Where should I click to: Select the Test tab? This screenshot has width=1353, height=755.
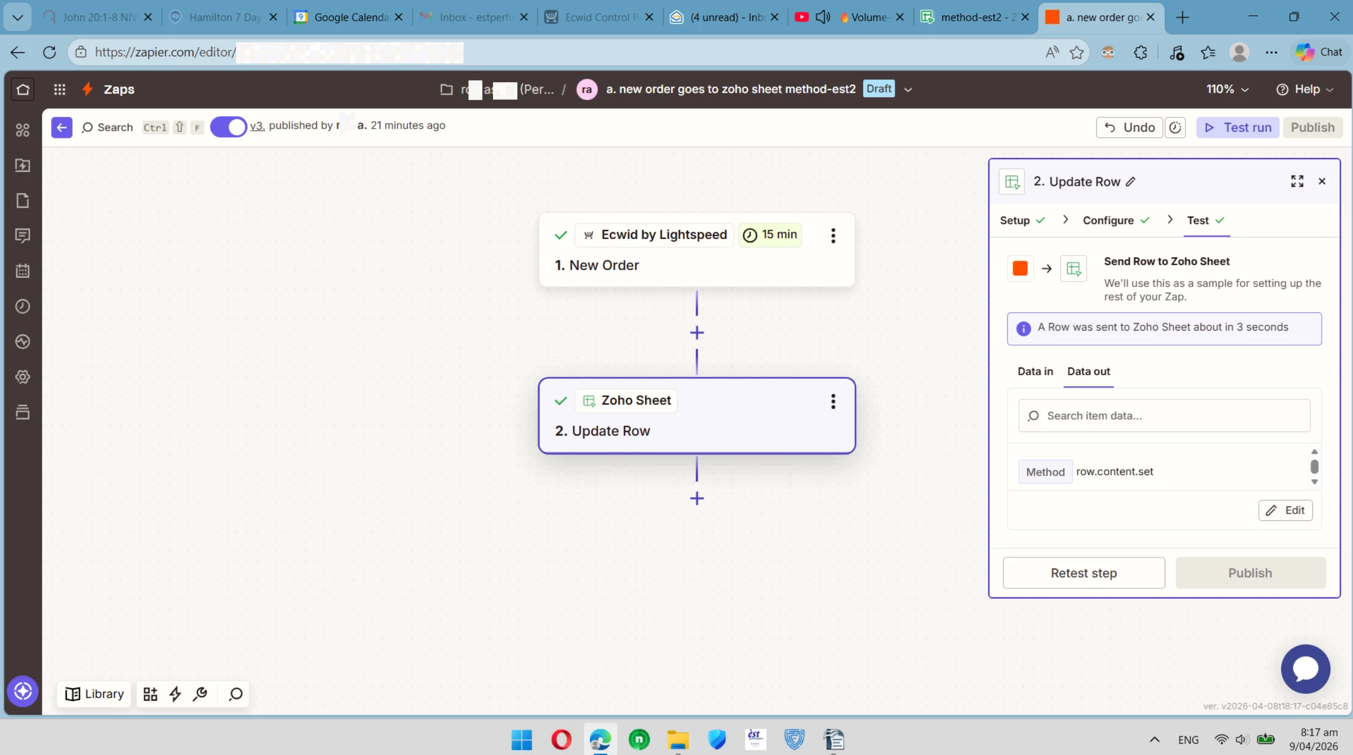(x=1206, y=220)
